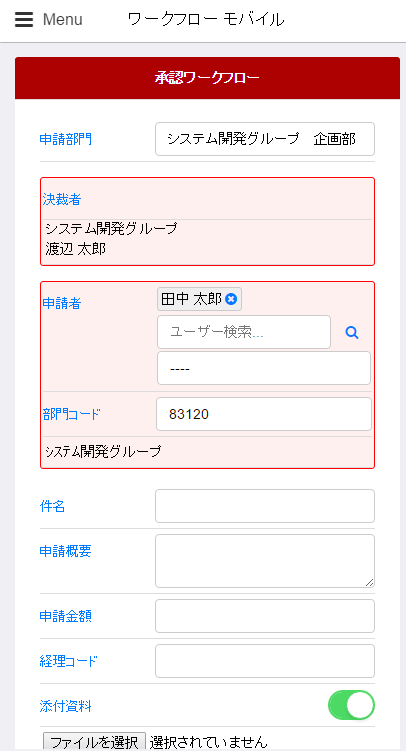The width and height of the screenshot is (406, 751).
Task: Remove 田中 太郎 applicant tag
Action: click(231, 299)
